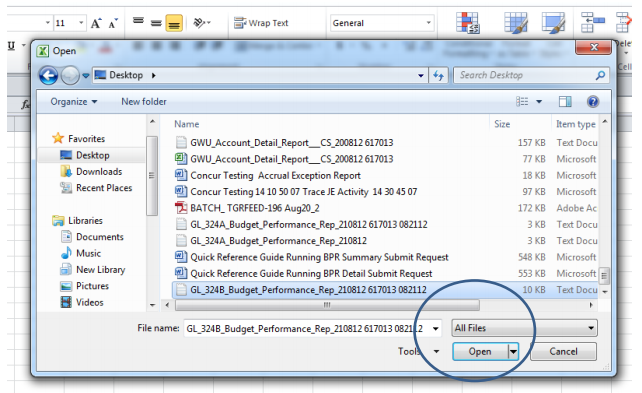Click the horizontal scrollbar of the file list

327,305
